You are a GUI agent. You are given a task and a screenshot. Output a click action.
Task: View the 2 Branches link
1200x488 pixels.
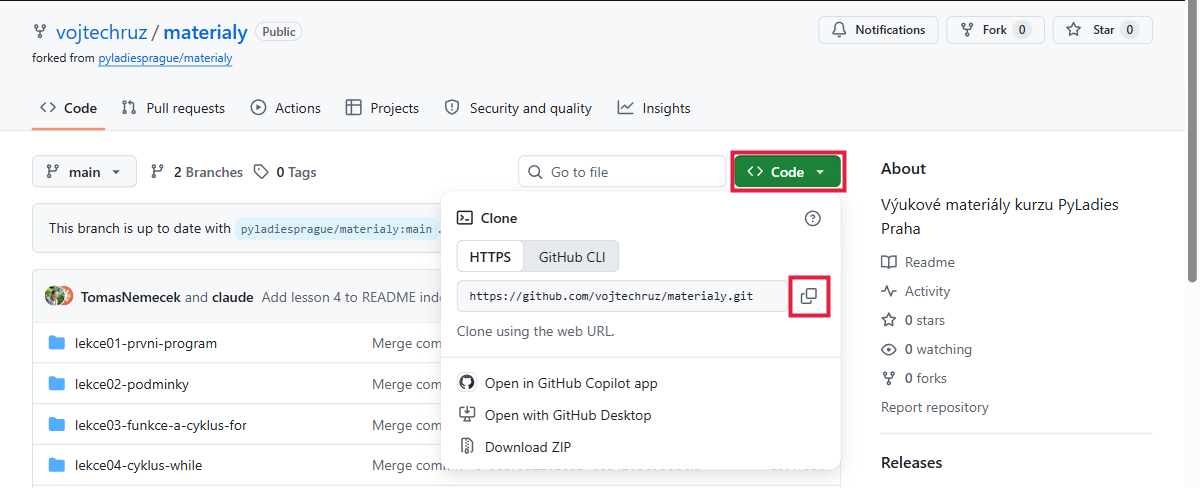click(197, 172)
